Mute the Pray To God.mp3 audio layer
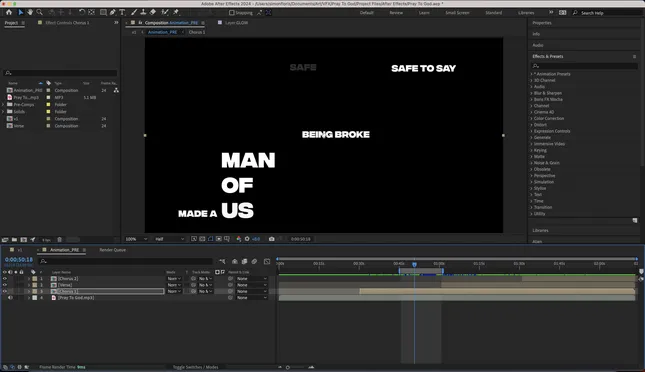Image resolution: width=645 pixels, height=372 pixels. click(x=10, y=298)
